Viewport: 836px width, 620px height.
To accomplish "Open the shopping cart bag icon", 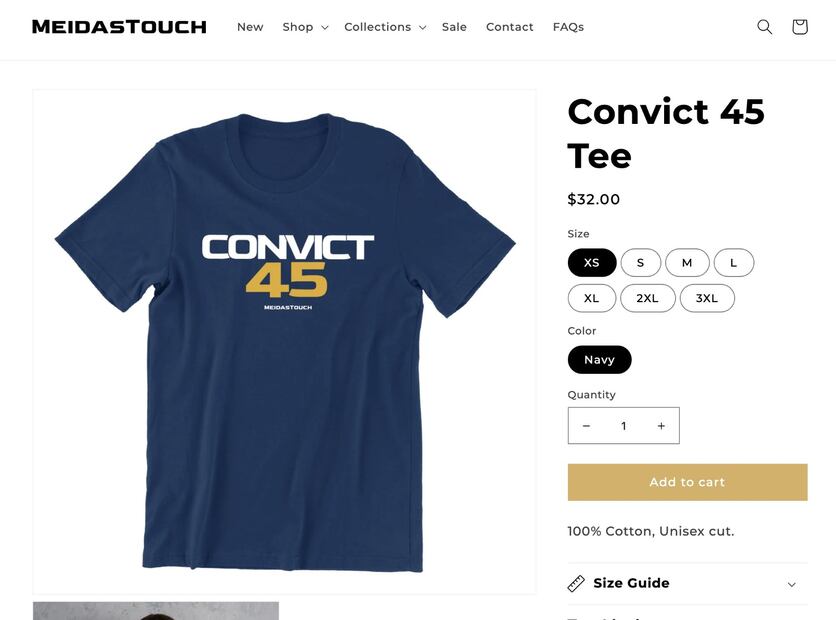I will 799,27.
